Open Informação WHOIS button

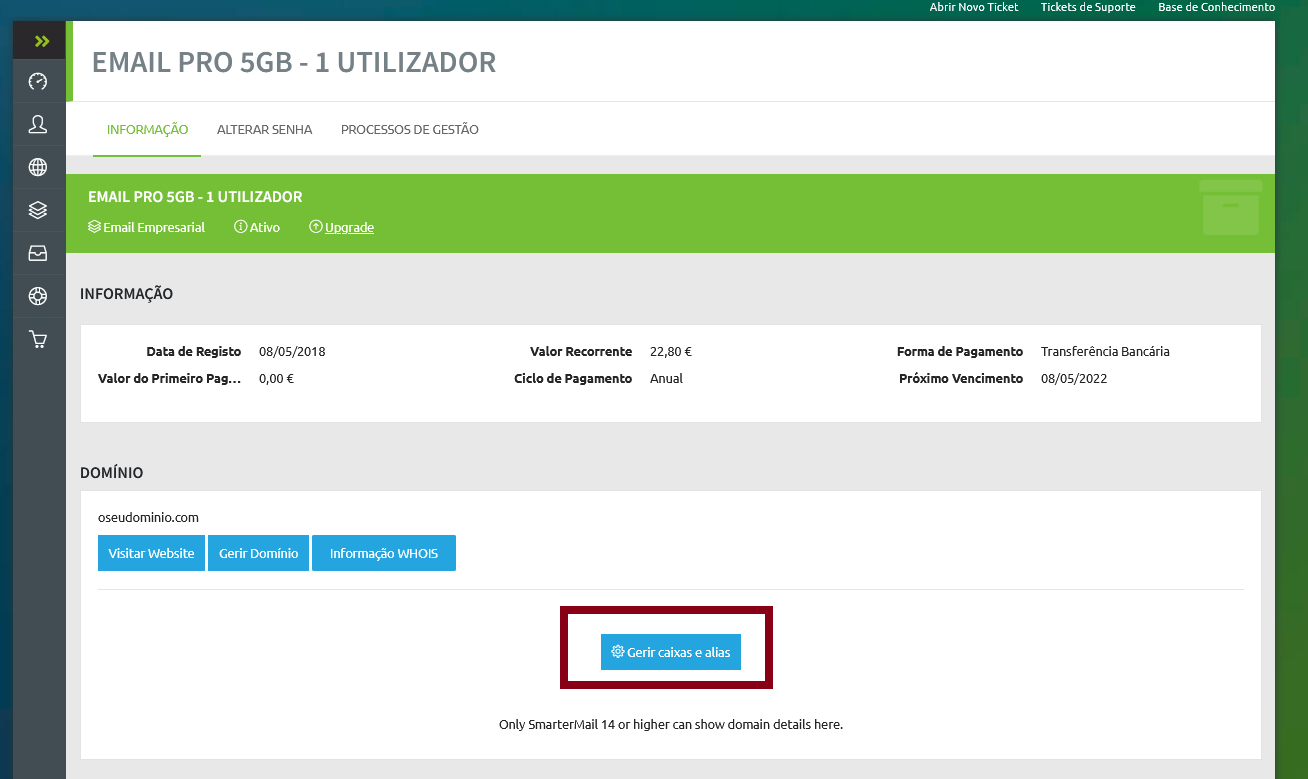point(383,553)
